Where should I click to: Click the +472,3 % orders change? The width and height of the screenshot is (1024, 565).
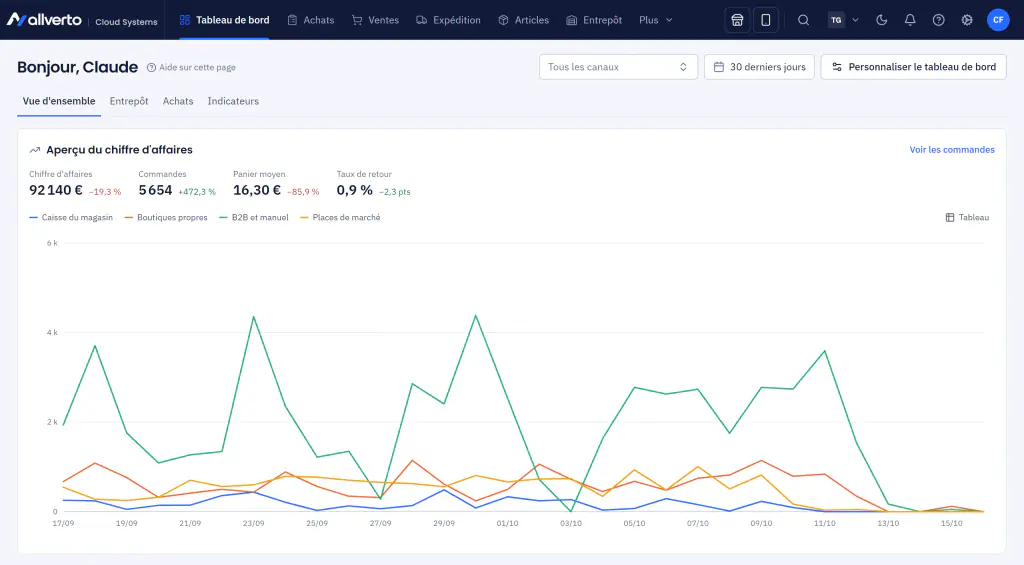tap(197, 192)
